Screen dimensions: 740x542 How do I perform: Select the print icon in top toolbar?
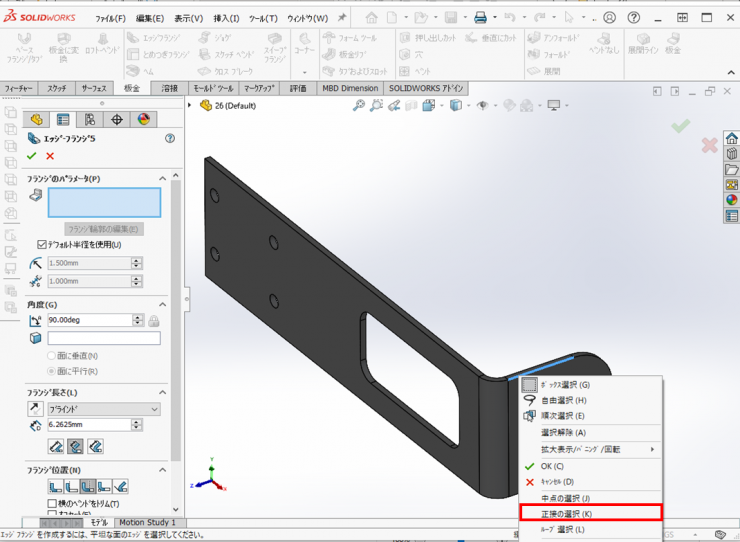[480, 18]
